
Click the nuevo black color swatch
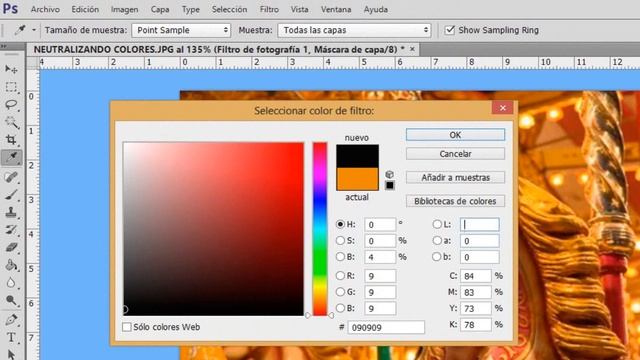click(357, 156)
